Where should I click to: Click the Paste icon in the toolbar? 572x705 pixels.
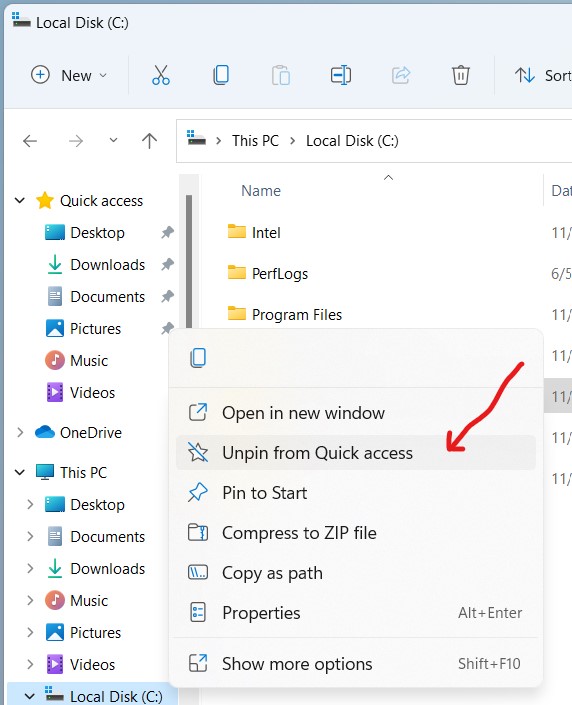(281, 75)
